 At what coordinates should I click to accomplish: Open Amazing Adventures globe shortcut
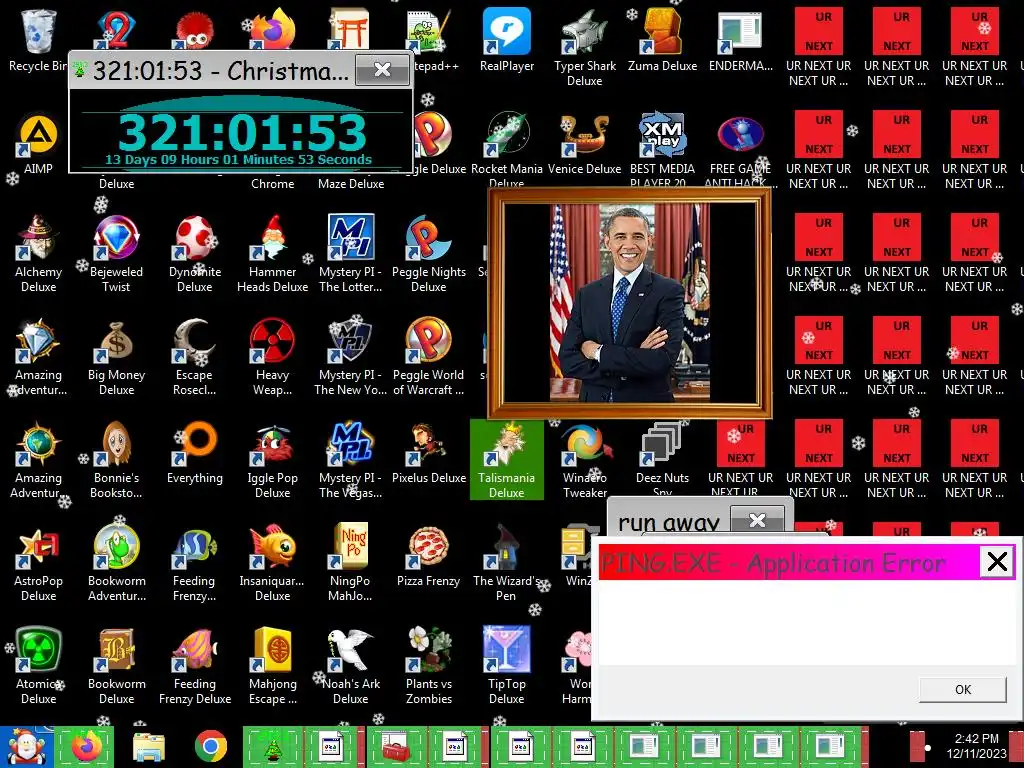pyautogui.click(x=38, y=459)
